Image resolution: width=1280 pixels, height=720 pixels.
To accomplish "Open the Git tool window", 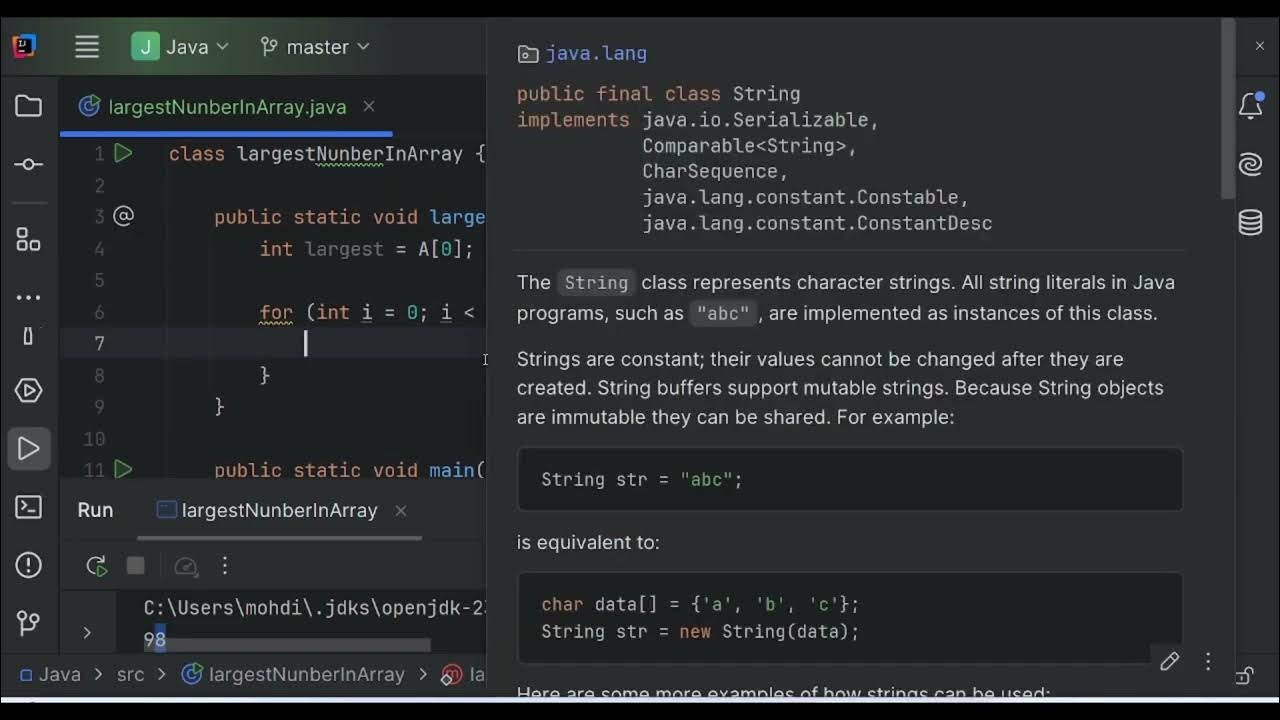I will pos(28,623).
